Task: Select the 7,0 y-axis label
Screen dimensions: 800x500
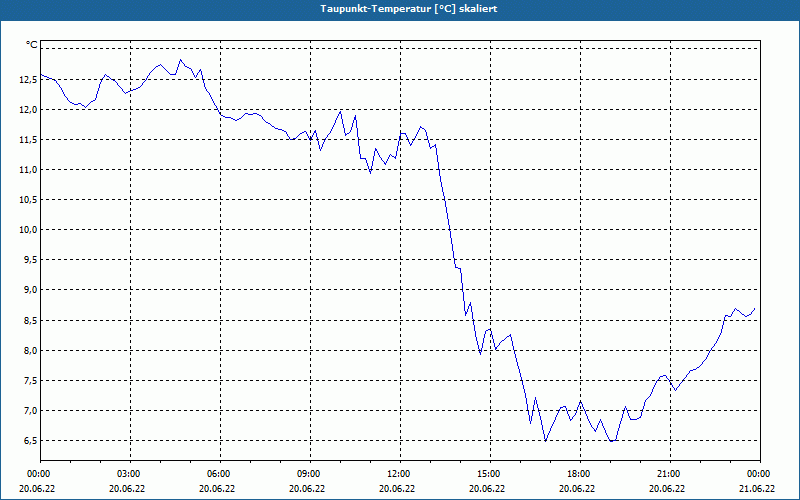Action: [x=31, y=411]
